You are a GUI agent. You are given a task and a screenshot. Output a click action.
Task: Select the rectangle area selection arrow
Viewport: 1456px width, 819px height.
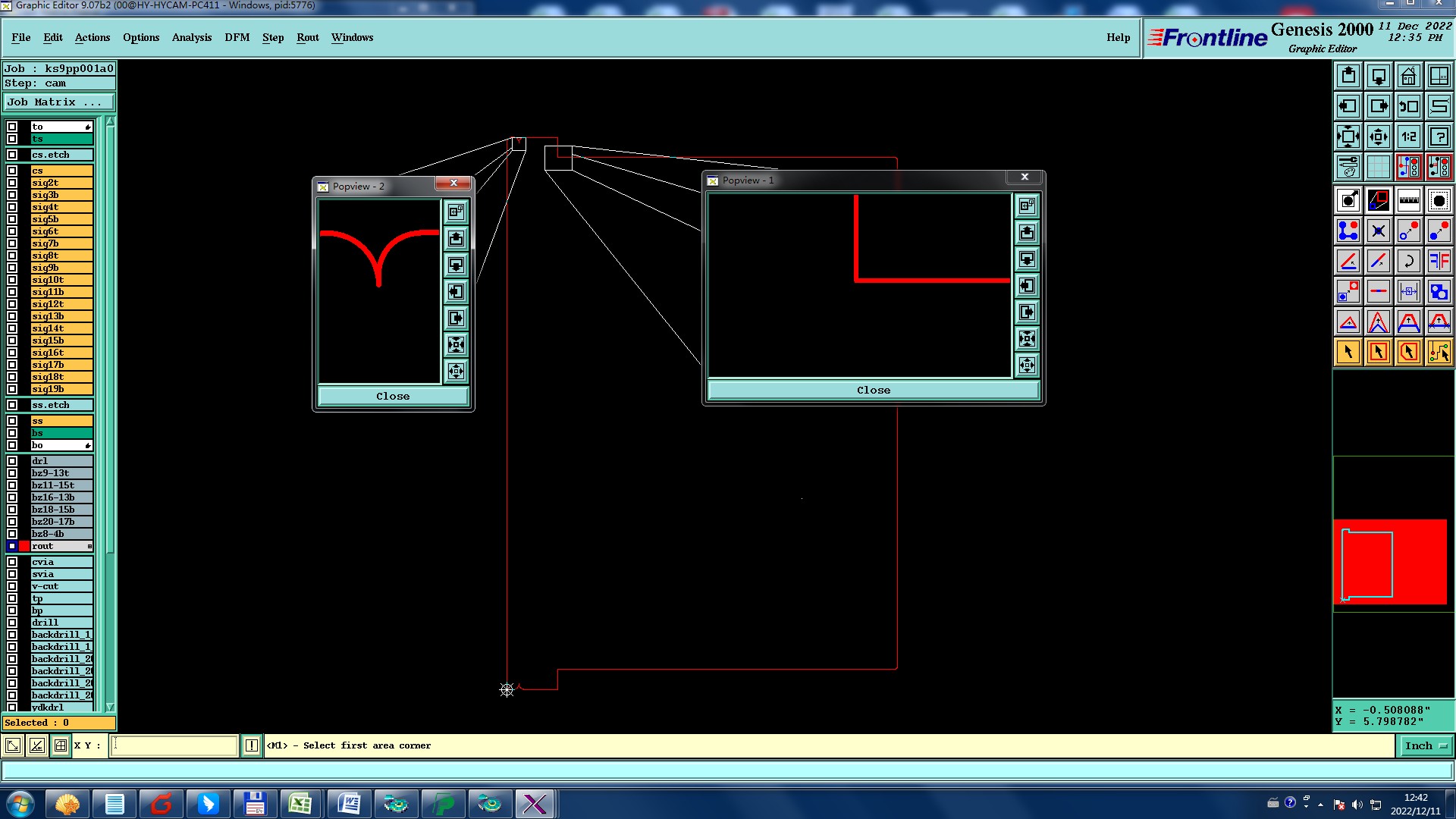tap(1378, 352)
